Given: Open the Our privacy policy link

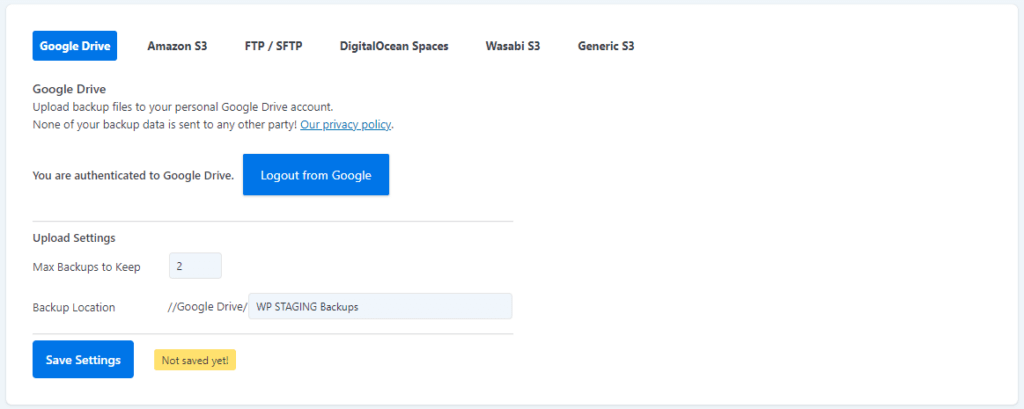Looking at the screenshot, I should (x=345, y=124).
